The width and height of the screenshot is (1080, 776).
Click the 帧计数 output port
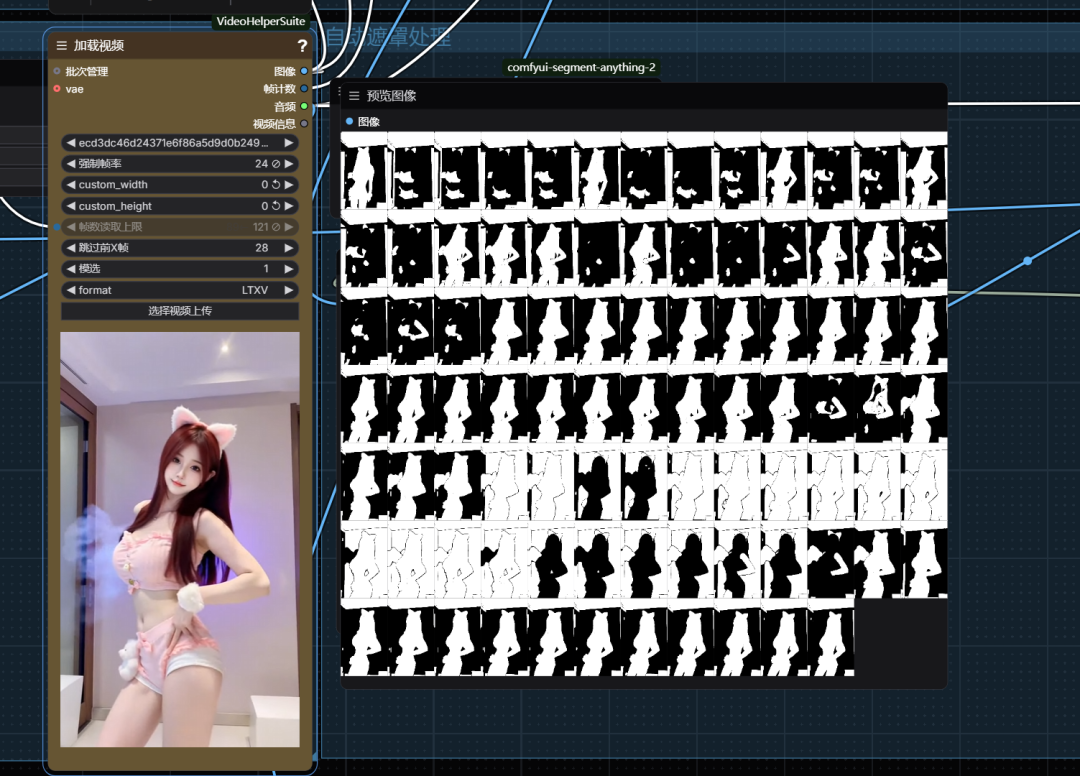(x=304, y=88)
